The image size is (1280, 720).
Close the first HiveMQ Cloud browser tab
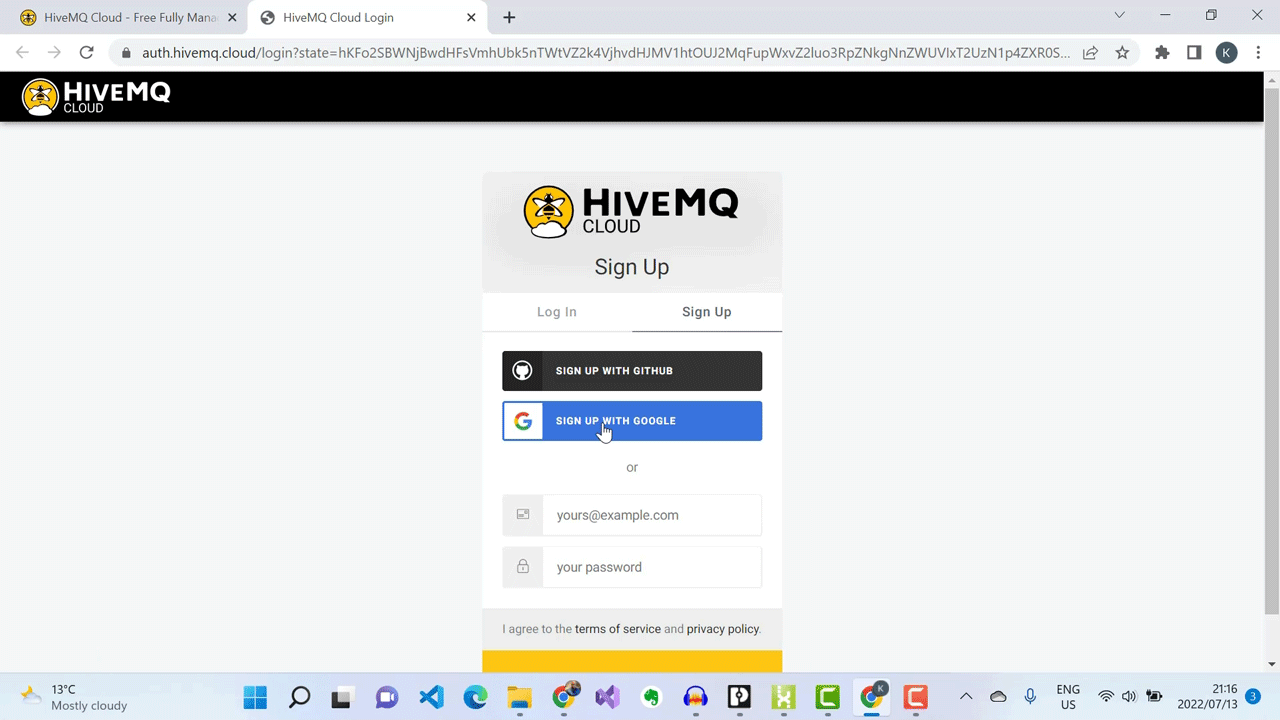point(232,17)
